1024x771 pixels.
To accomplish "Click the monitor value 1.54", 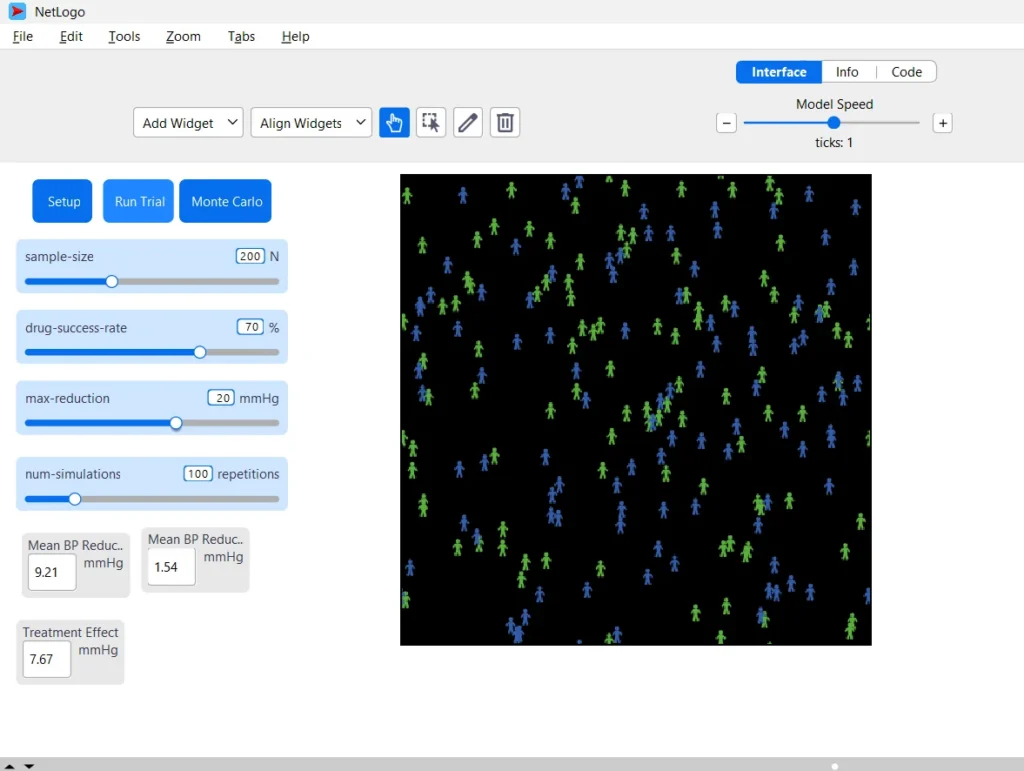I will pyautogui.click(x=171, y=567).
